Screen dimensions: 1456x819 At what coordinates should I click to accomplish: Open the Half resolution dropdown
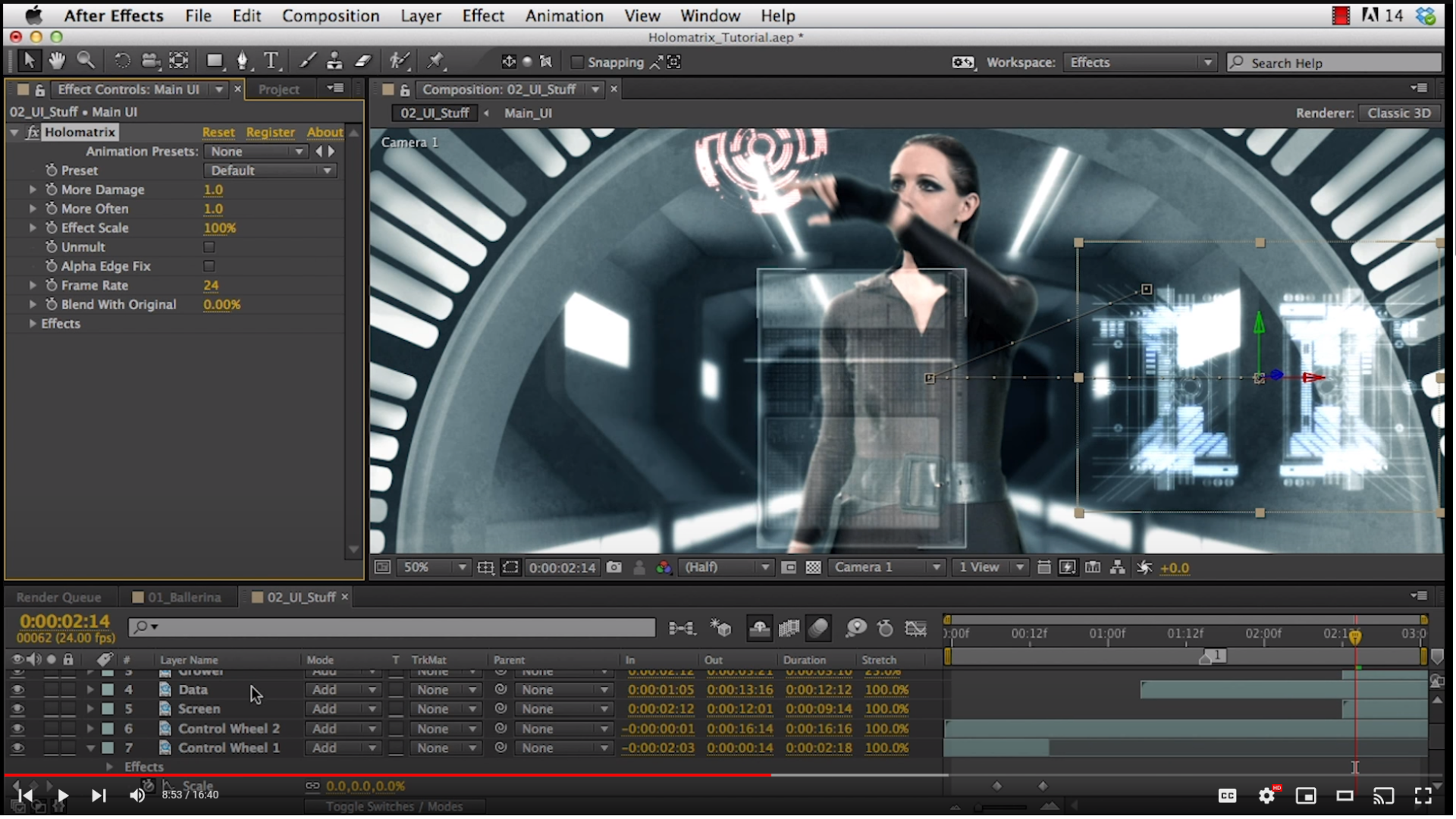pos(726,567)
